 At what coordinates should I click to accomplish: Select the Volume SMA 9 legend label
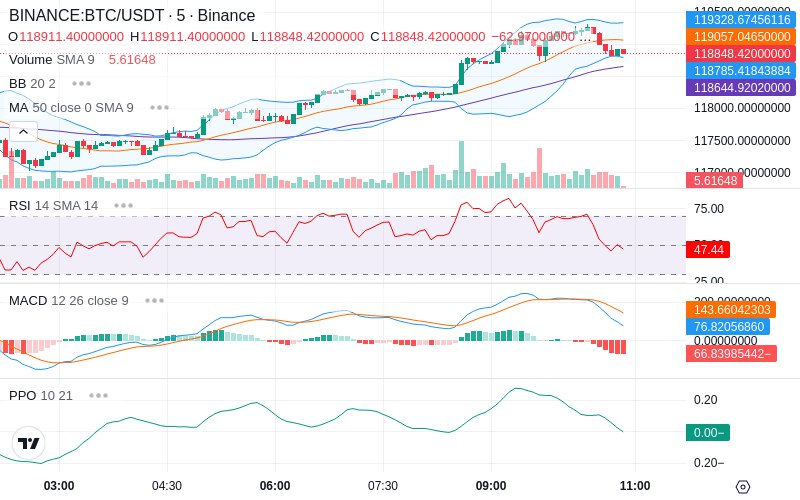coord(52,60)
